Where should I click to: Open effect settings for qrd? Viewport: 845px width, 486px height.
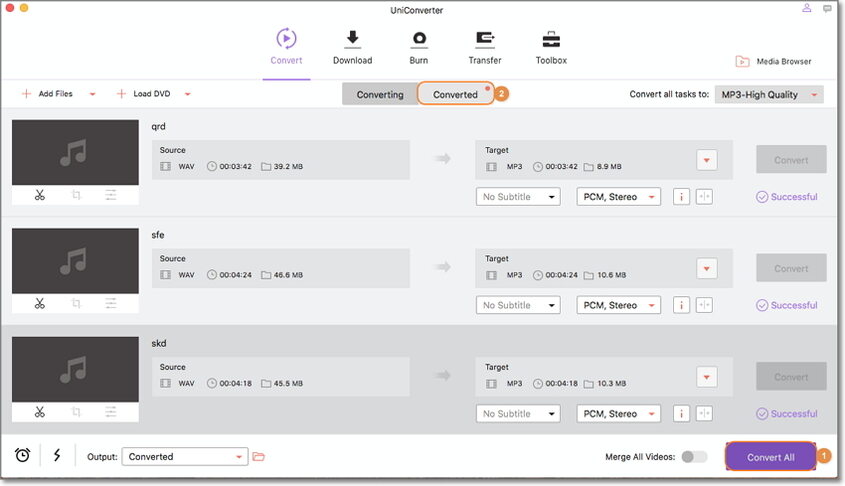click(x=110, y=195)
